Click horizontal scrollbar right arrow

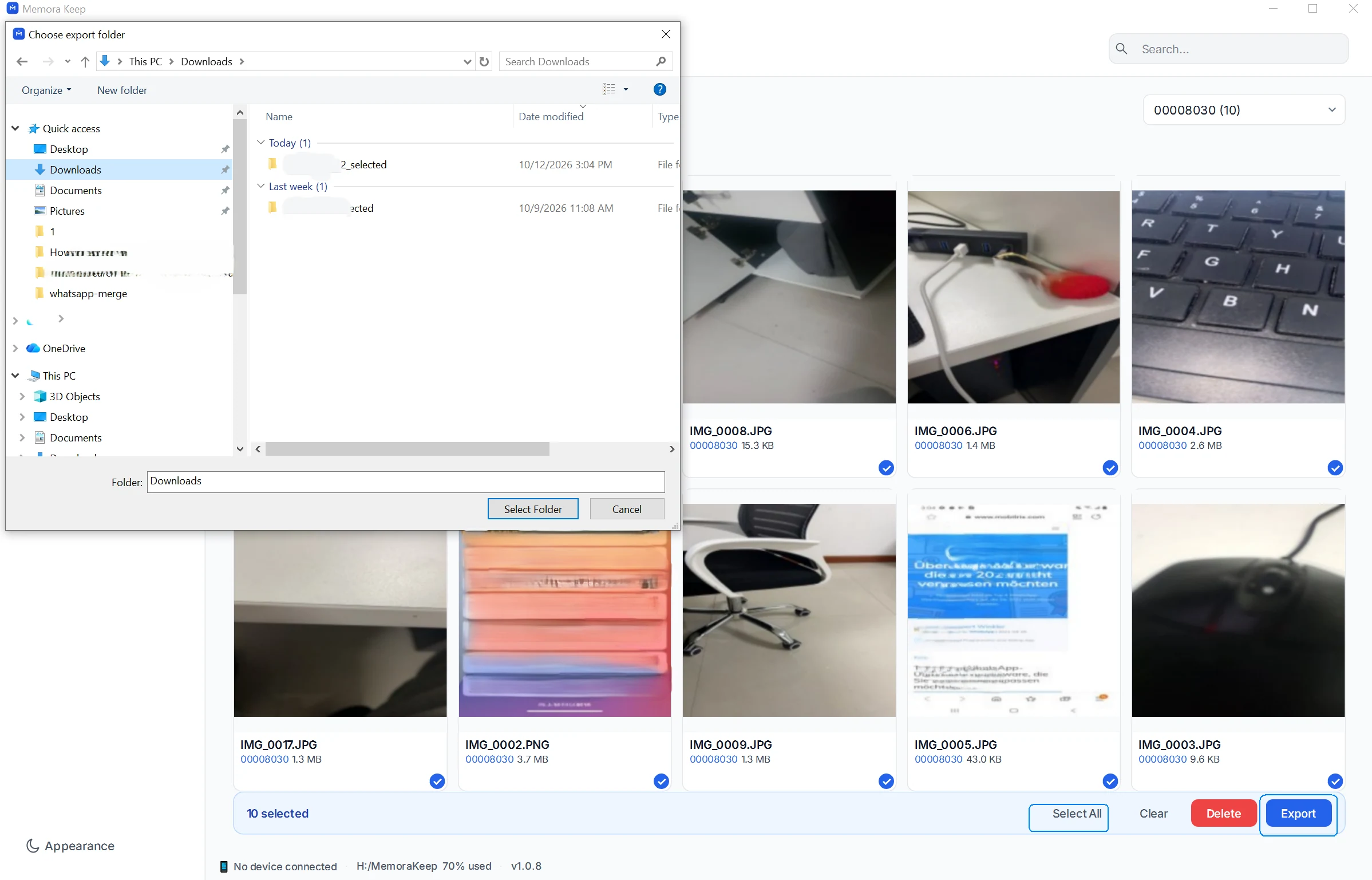(672, 449)
